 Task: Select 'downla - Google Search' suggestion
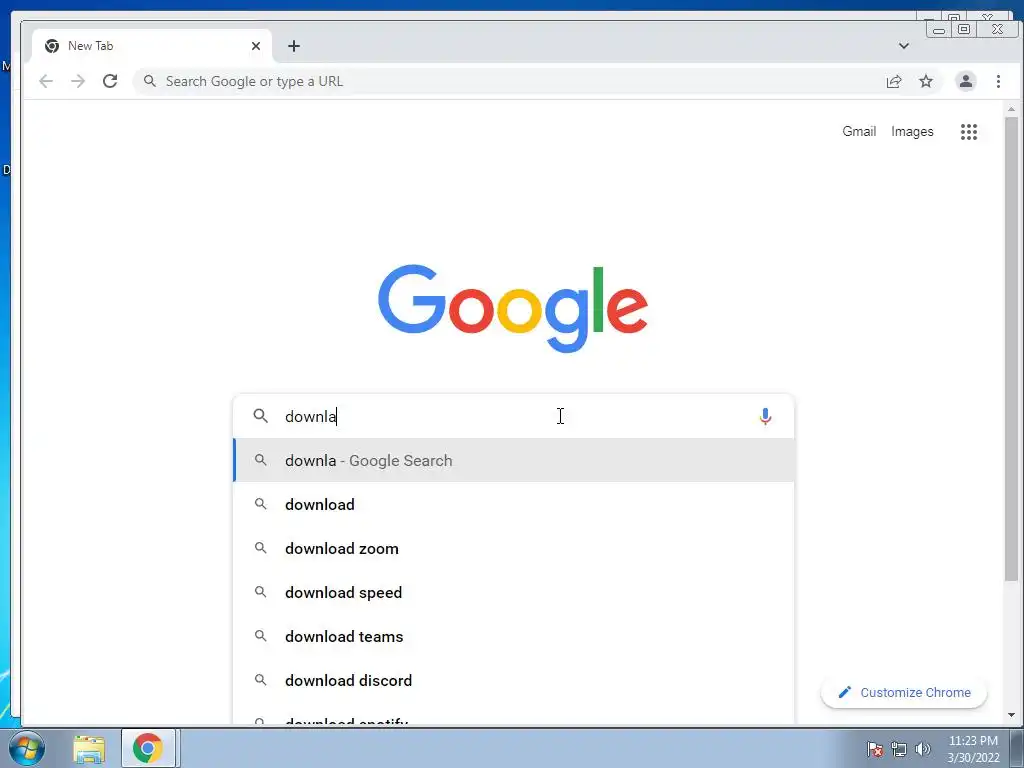point(513,460)
